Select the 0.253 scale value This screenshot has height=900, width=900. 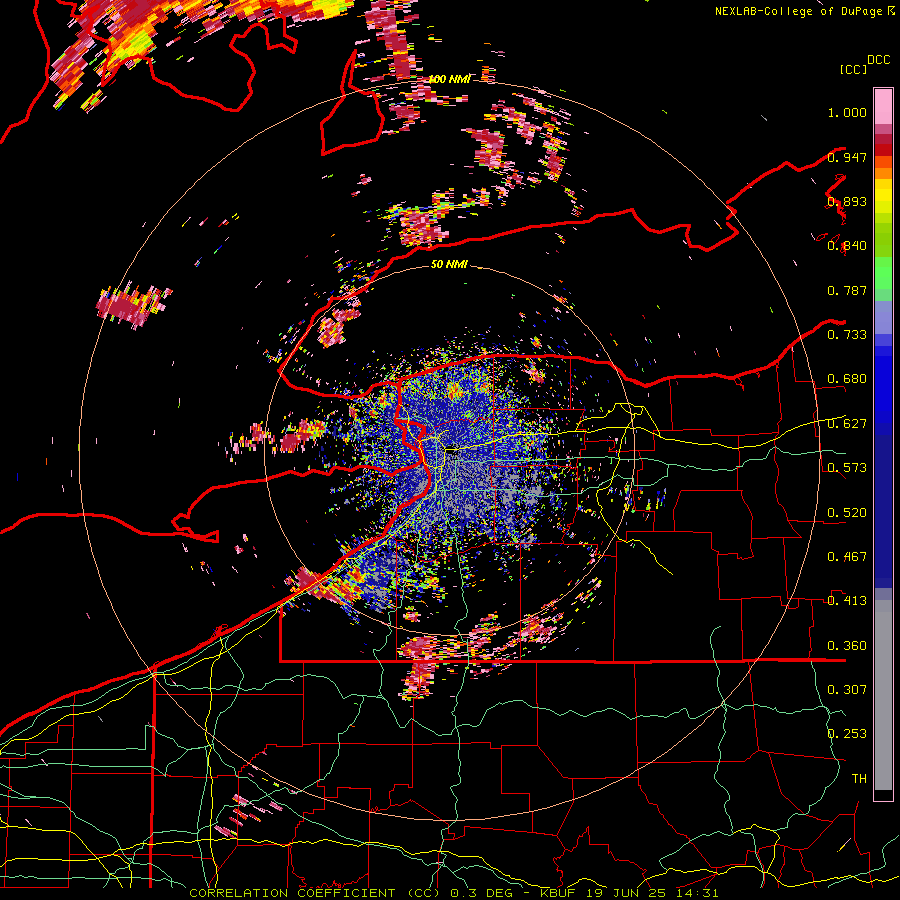(847, 734)
